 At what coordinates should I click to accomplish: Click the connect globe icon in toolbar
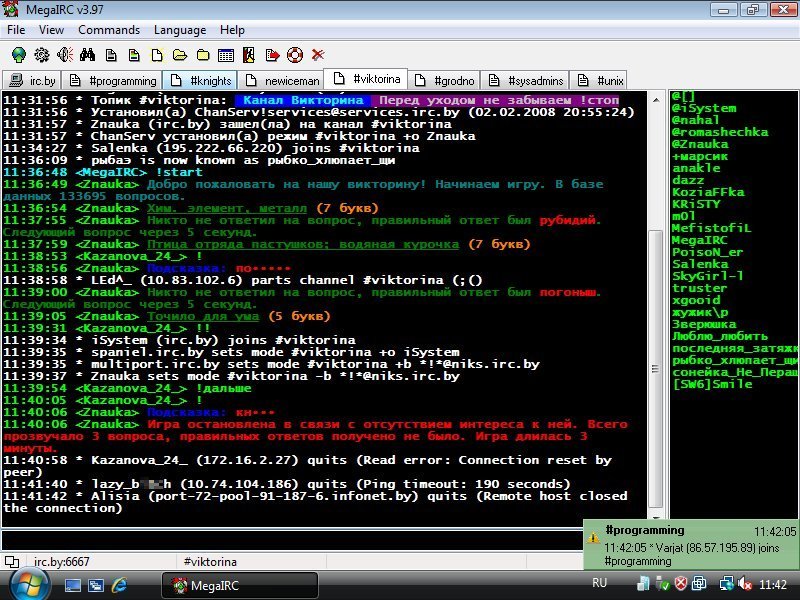pos(18,55)
